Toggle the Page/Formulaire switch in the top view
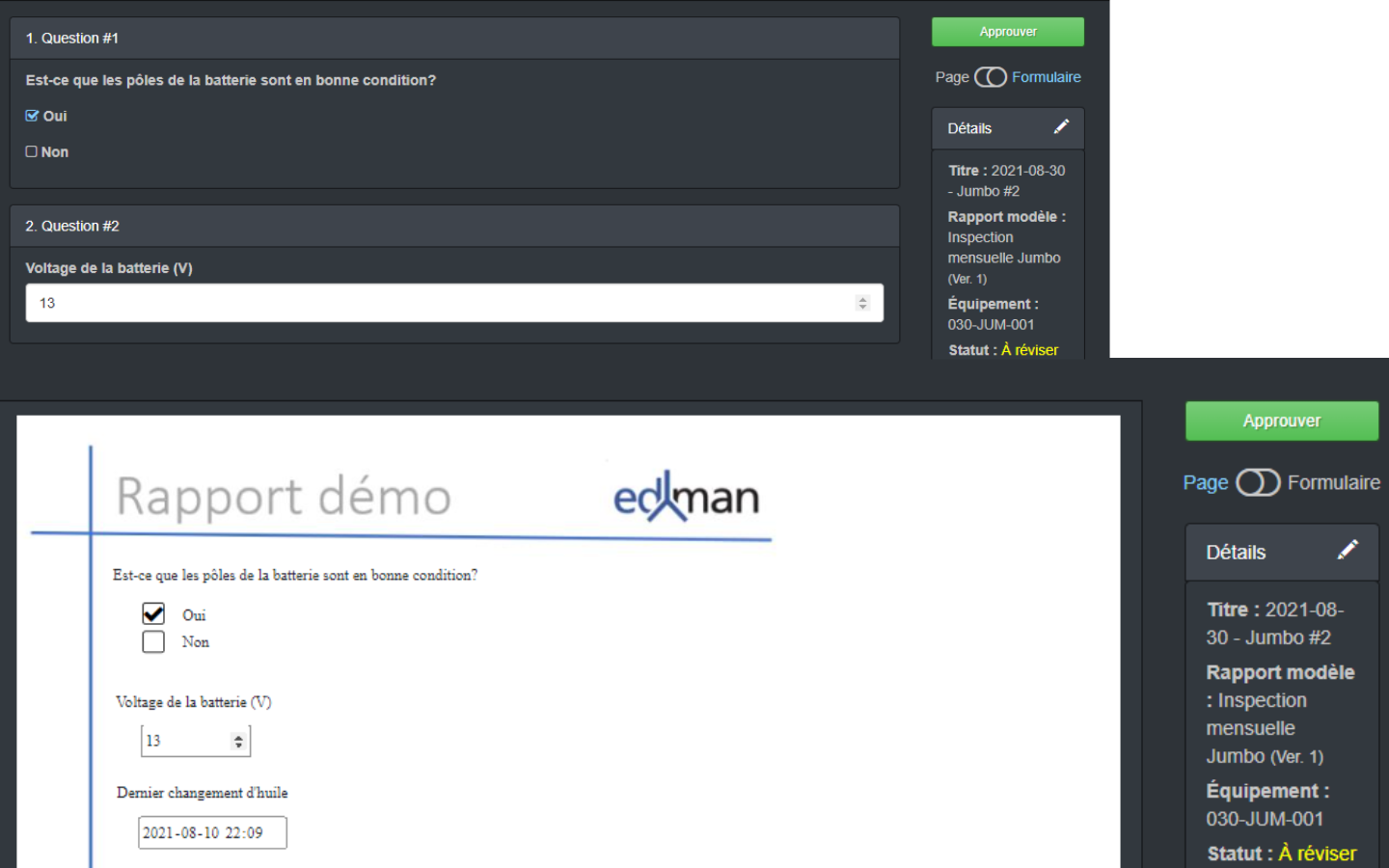This screenshot has height=868, width=1389. click(990, 77)
